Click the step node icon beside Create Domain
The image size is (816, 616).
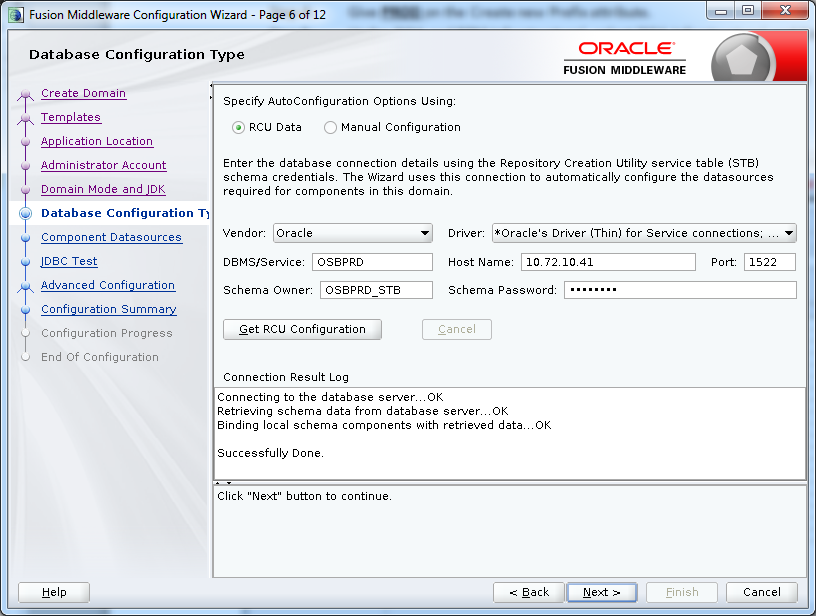click(26, 94)
